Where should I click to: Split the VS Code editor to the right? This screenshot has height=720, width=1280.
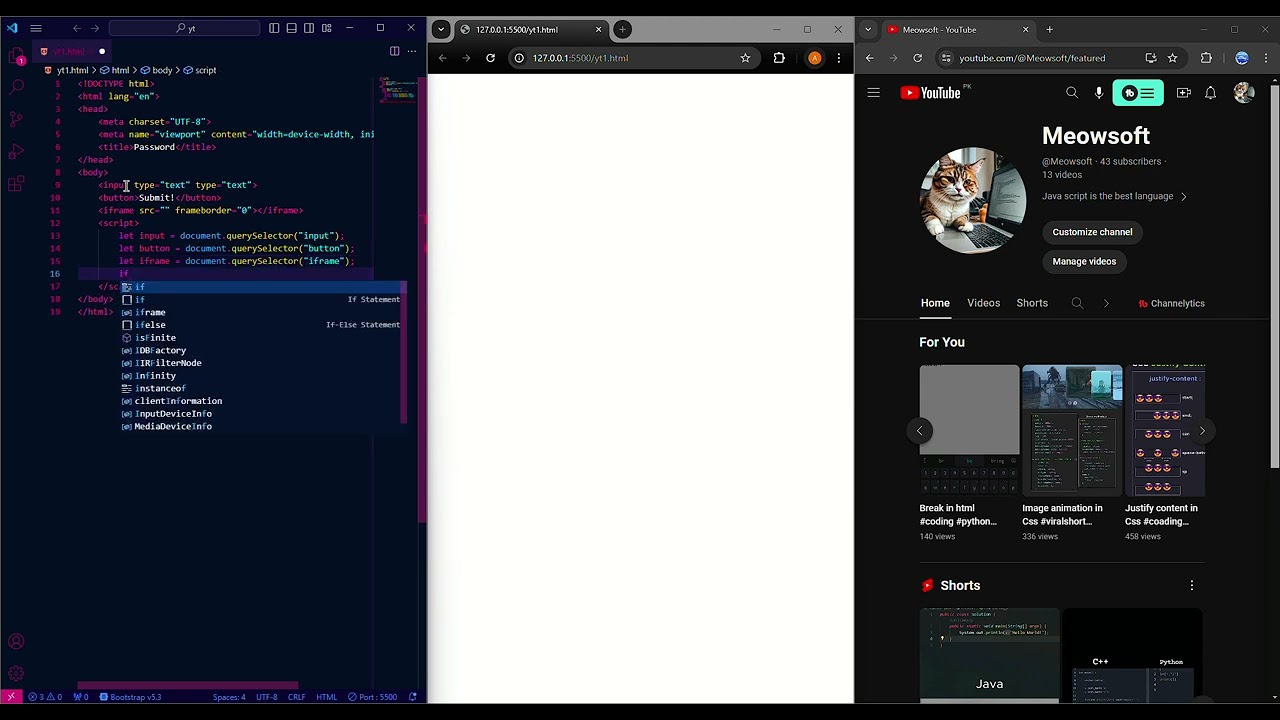point(394,51)
